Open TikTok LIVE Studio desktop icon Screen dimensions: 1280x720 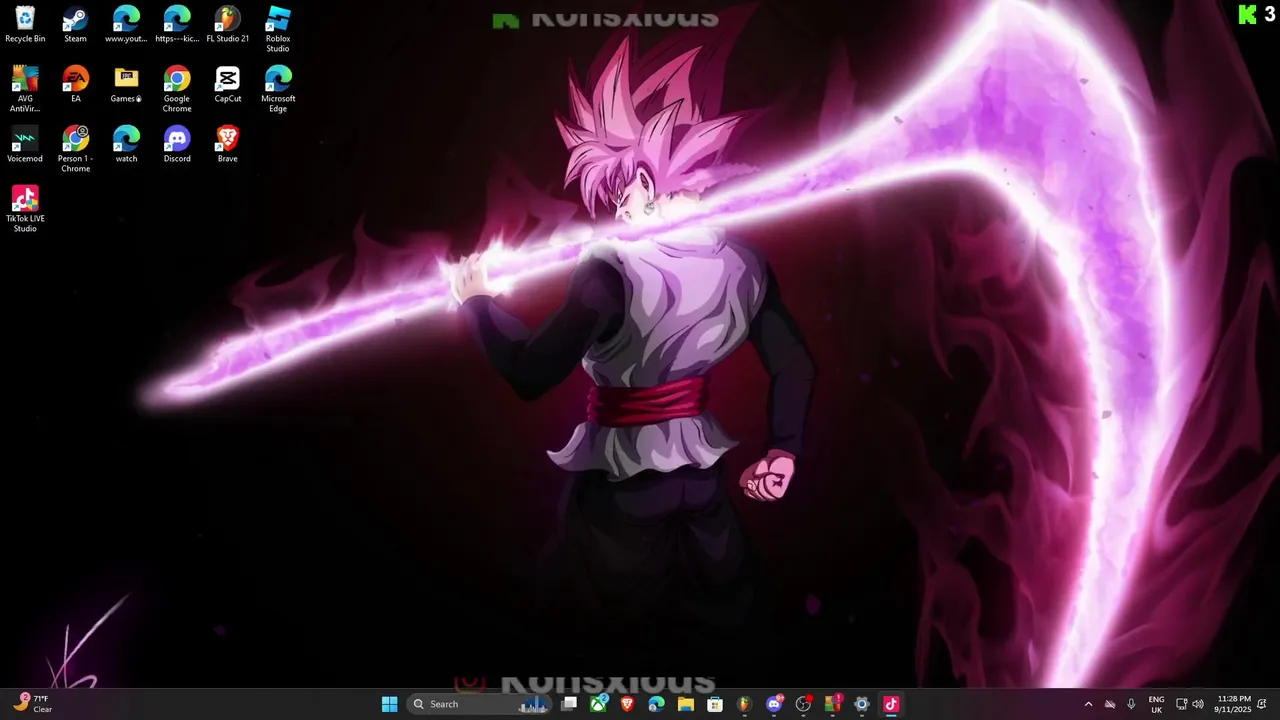[x=25, y=210]
